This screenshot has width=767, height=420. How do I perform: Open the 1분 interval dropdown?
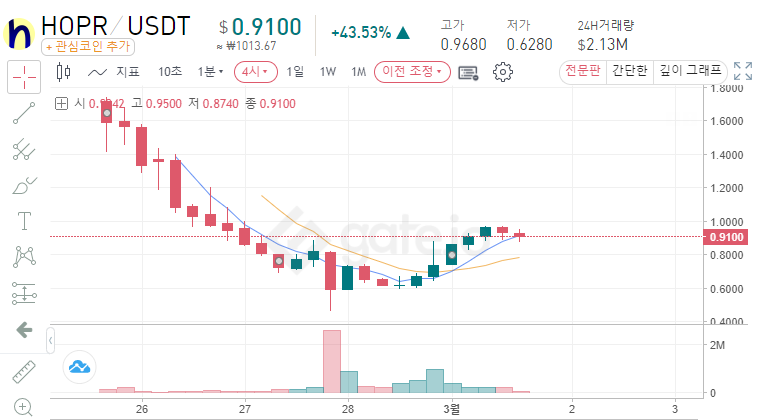point(210,72)
